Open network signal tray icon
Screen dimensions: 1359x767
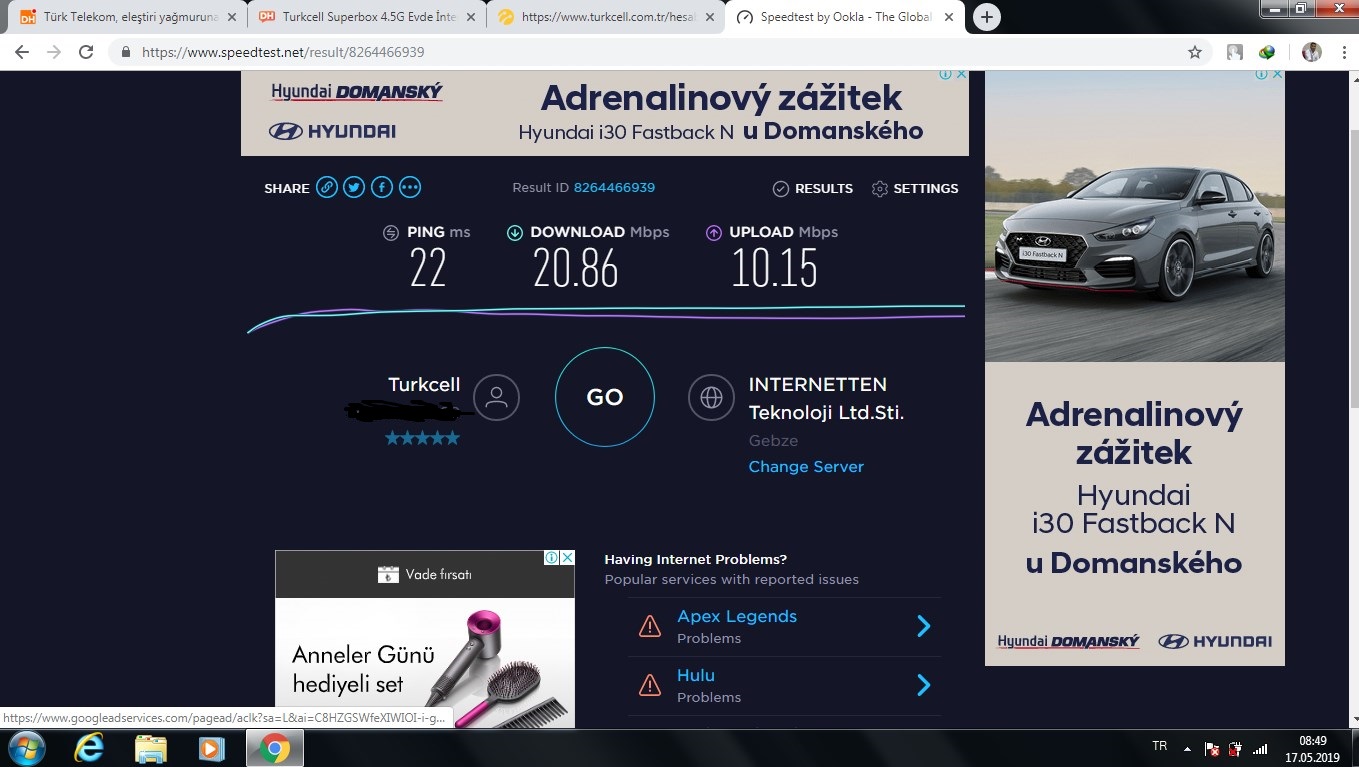pyautogui.click(x=1261, y=748)
